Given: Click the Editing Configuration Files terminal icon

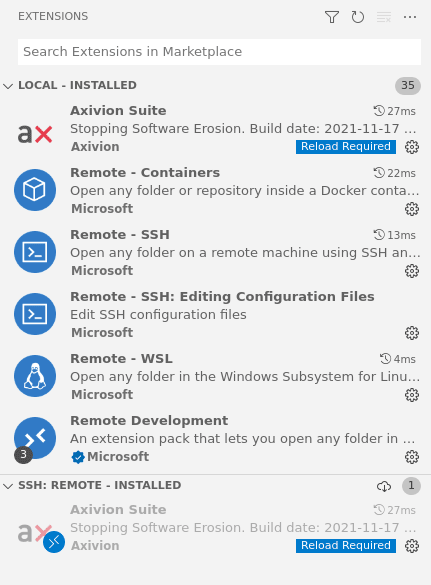Looking at the screenshot, I should (x=35, y=314).
